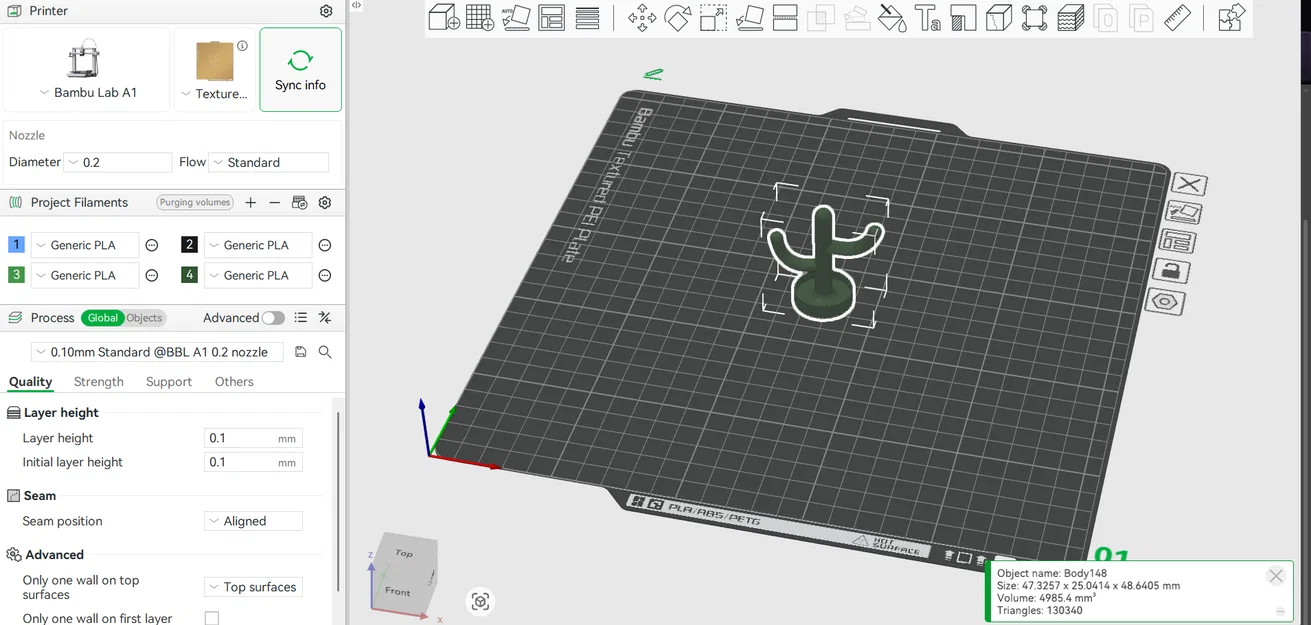
Task: Save the process preset
Action: coord(301,352)
